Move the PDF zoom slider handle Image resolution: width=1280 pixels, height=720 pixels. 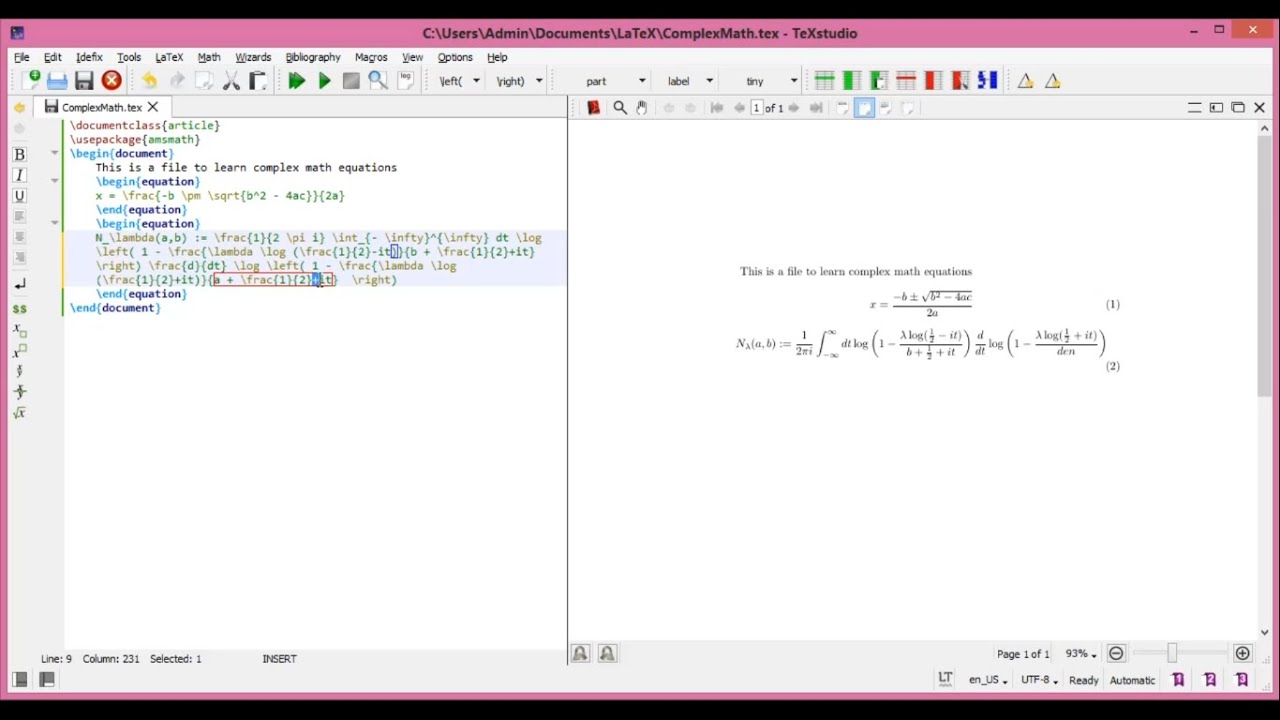click(1171, 653)
